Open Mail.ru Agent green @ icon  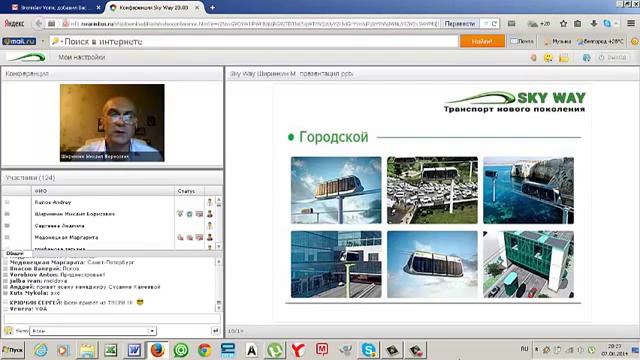181,350
